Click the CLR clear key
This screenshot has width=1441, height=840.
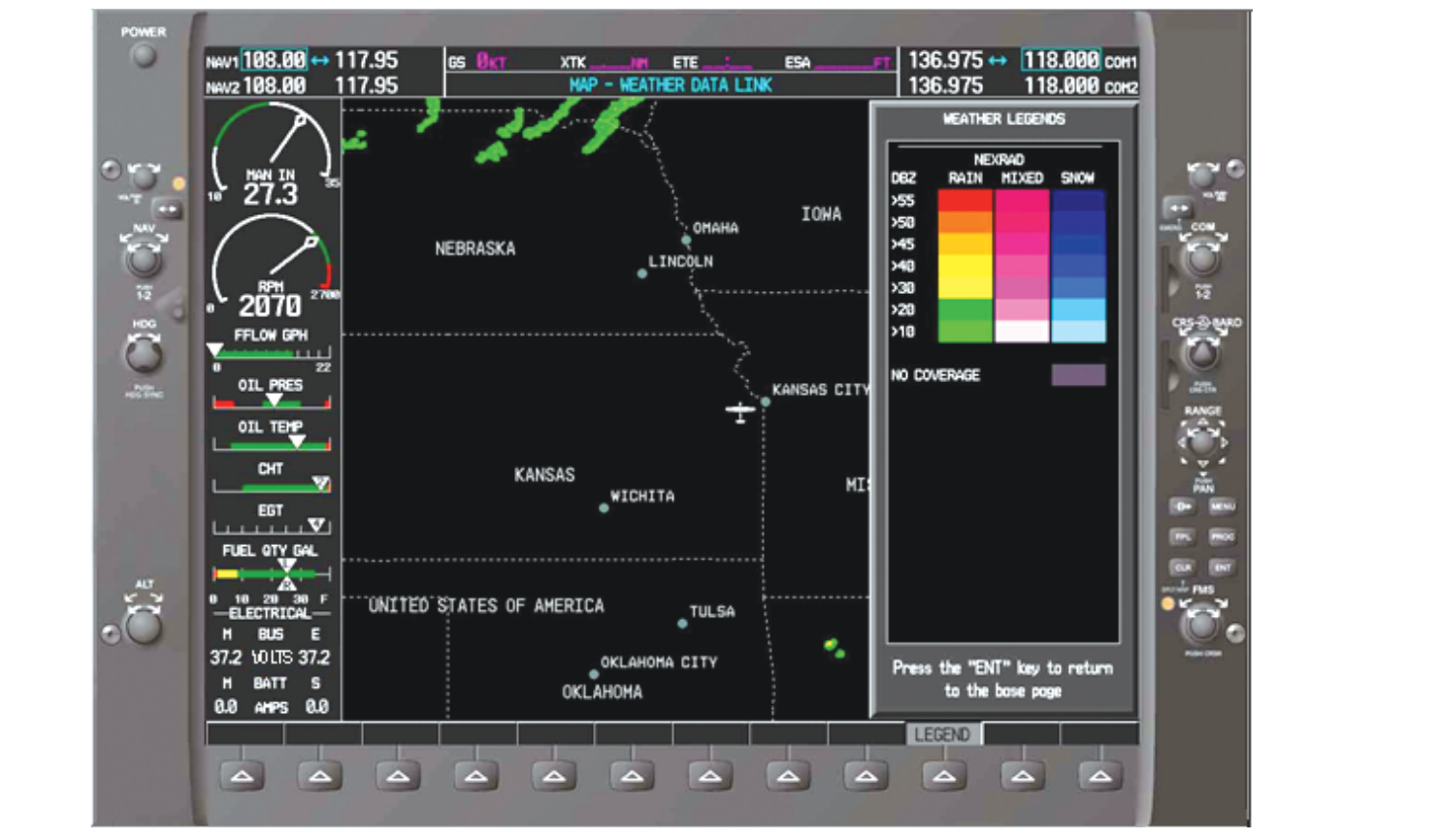click(x=1182, y=567)
